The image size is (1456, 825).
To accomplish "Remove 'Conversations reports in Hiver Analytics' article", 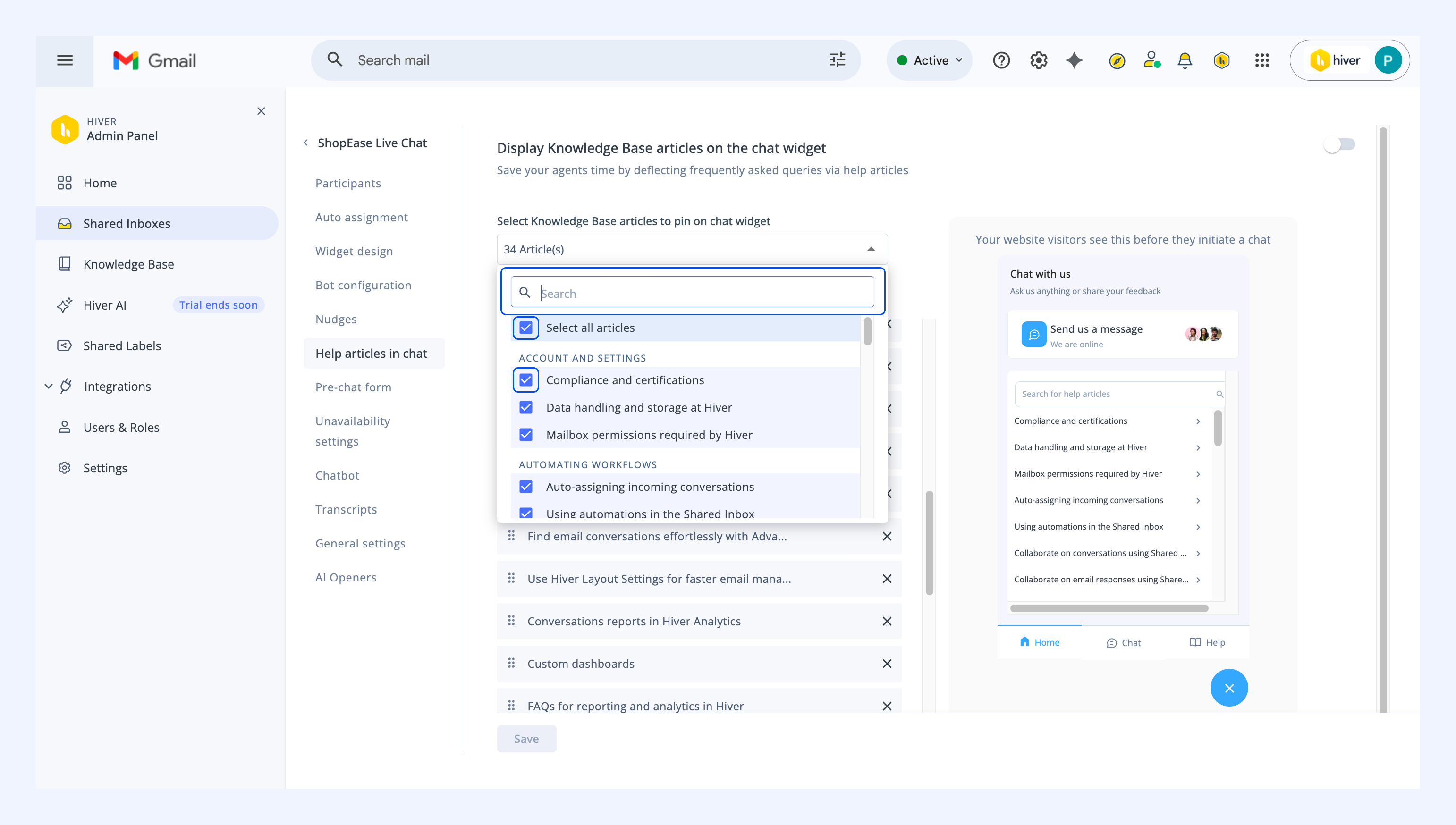I will pos(887,621).
